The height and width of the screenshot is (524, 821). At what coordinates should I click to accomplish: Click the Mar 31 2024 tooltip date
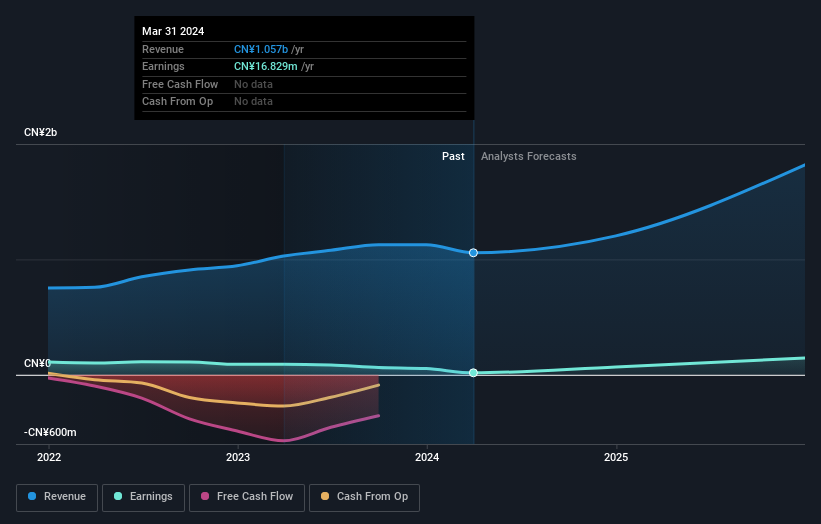[173, 31]
